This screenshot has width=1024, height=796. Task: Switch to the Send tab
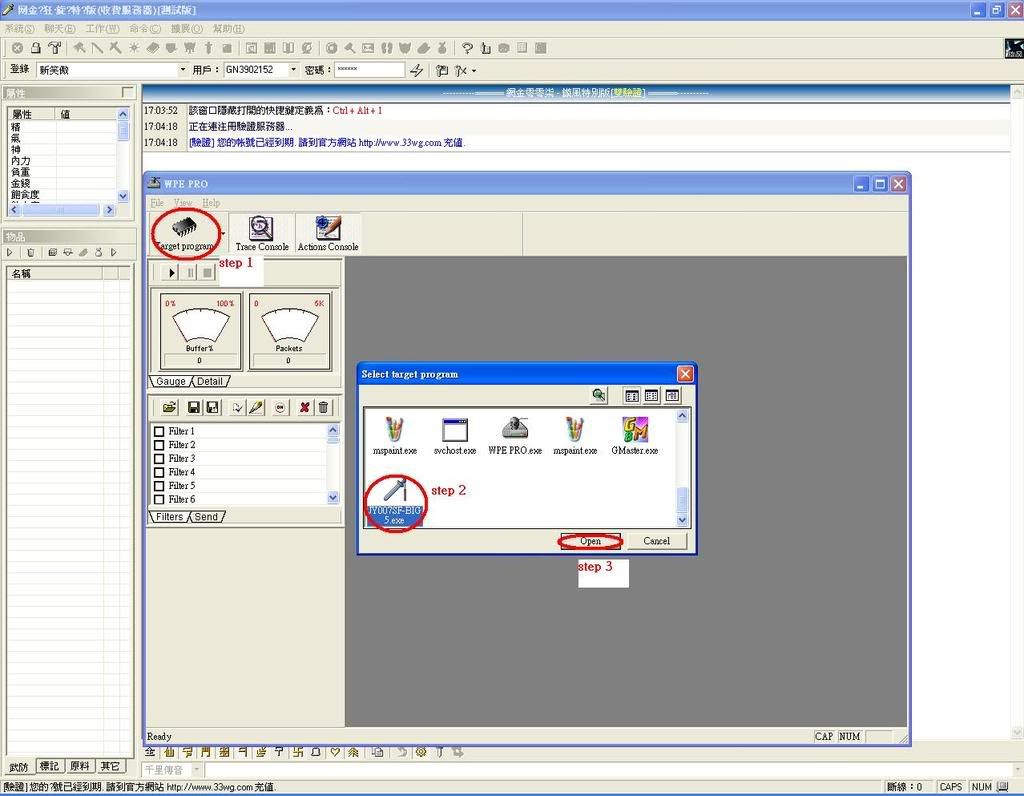(x=206, y=517)
